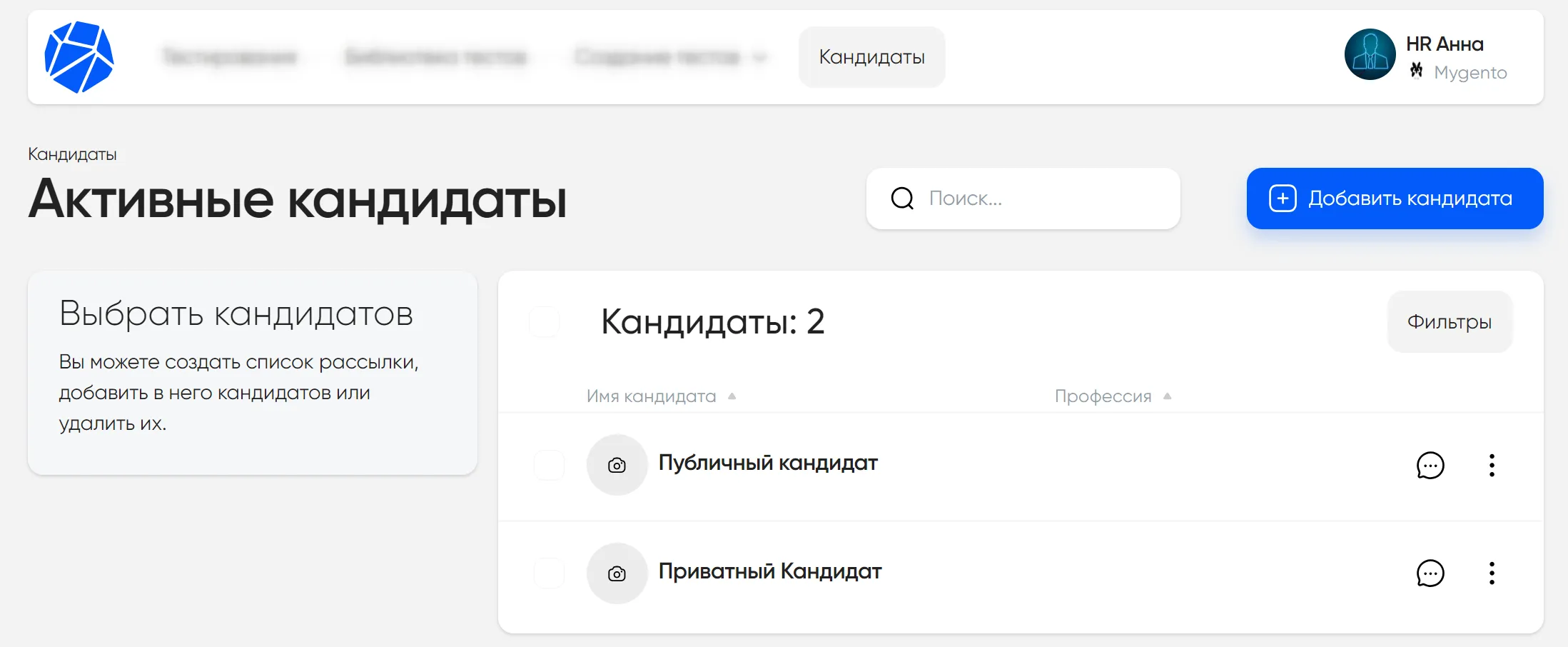Click the search magnifier icon
The height and width of the screenshot is (647, 1568).
coord(901,199)
